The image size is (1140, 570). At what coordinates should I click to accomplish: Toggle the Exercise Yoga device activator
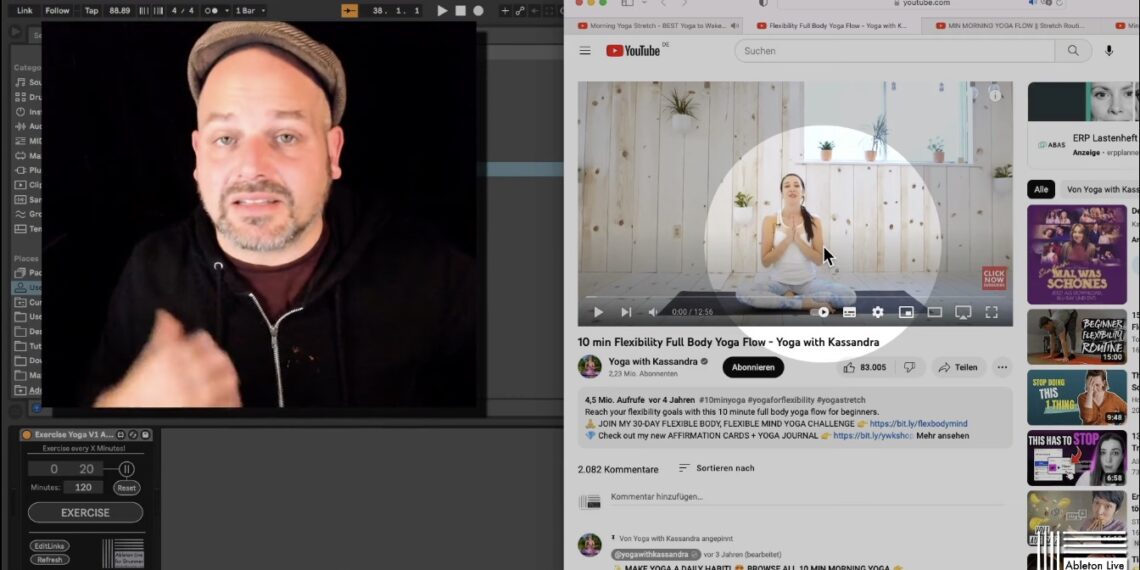click(x=27, y=435)
